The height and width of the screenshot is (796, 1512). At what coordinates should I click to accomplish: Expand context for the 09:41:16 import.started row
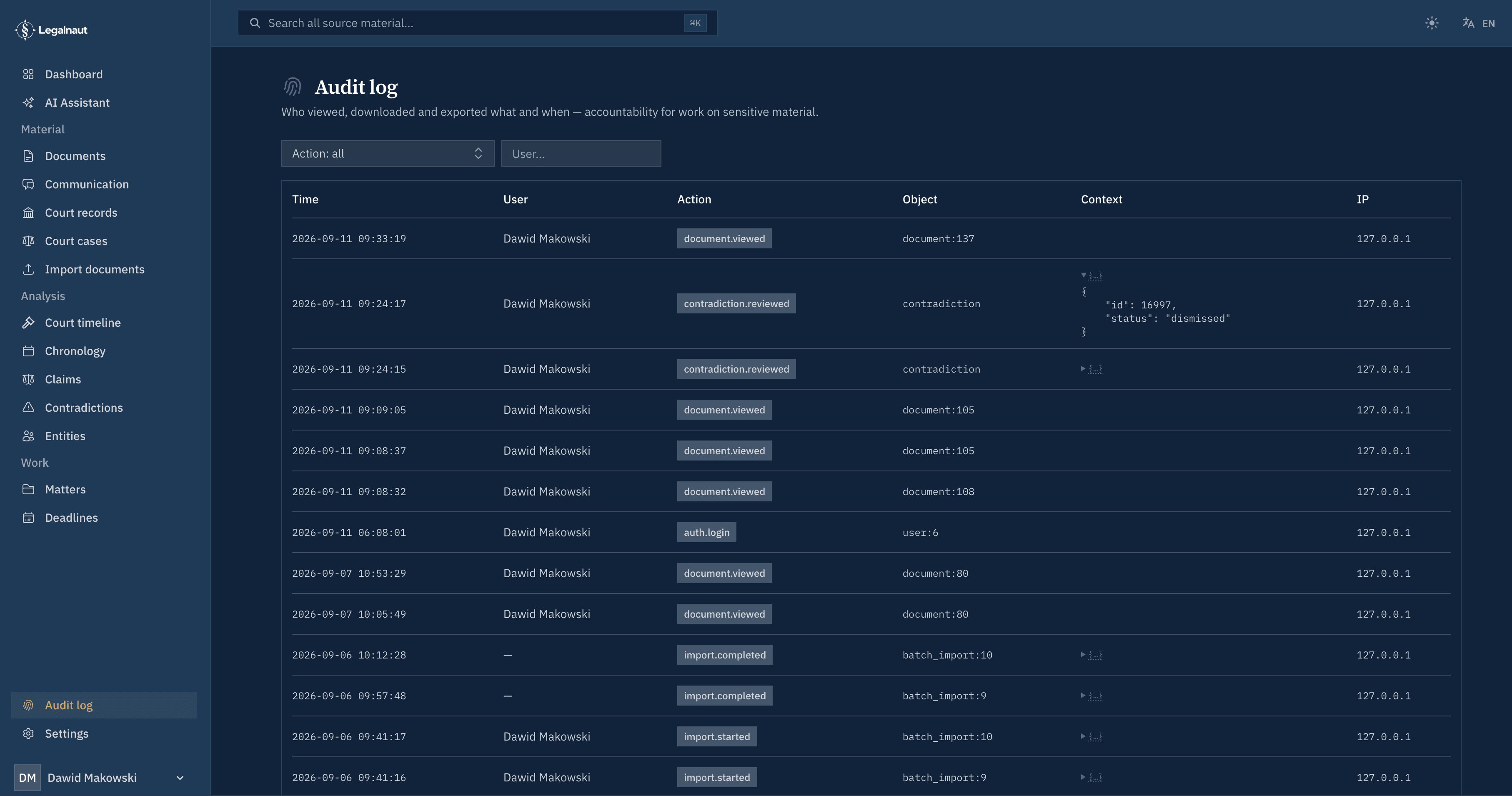1091,777
